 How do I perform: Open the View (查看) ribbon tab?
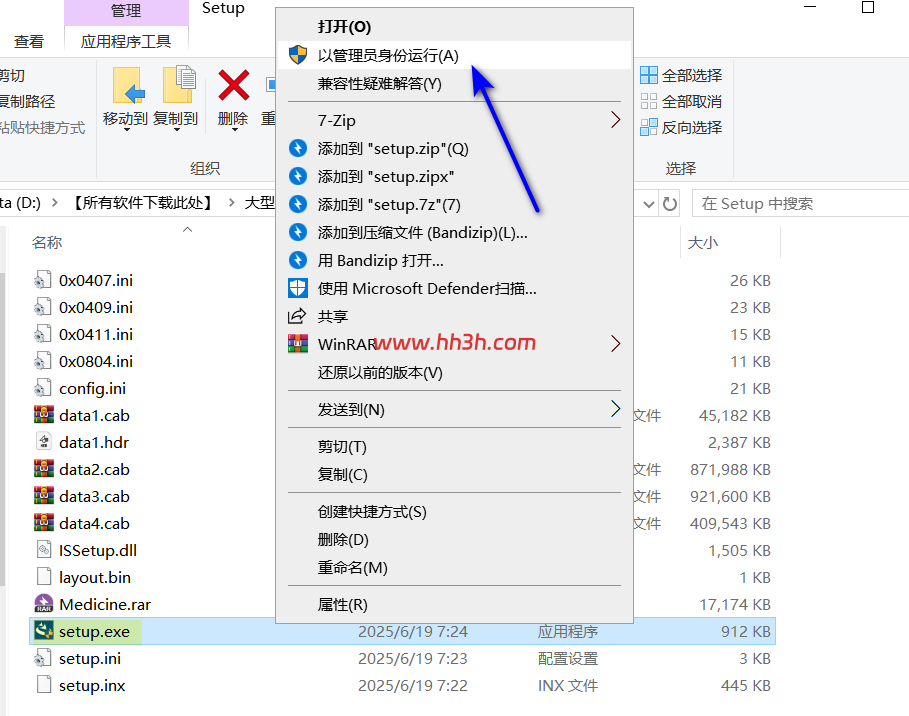click(29, 42)
